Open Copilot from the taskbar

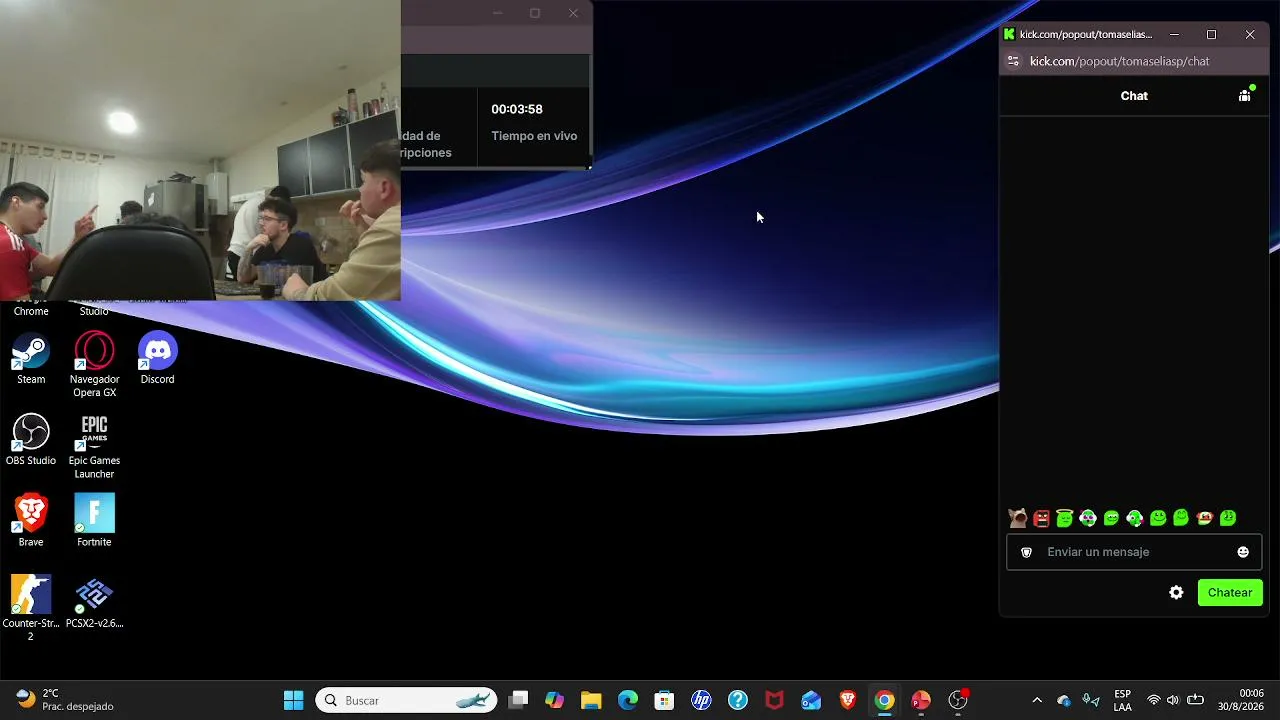pos(554,700)
